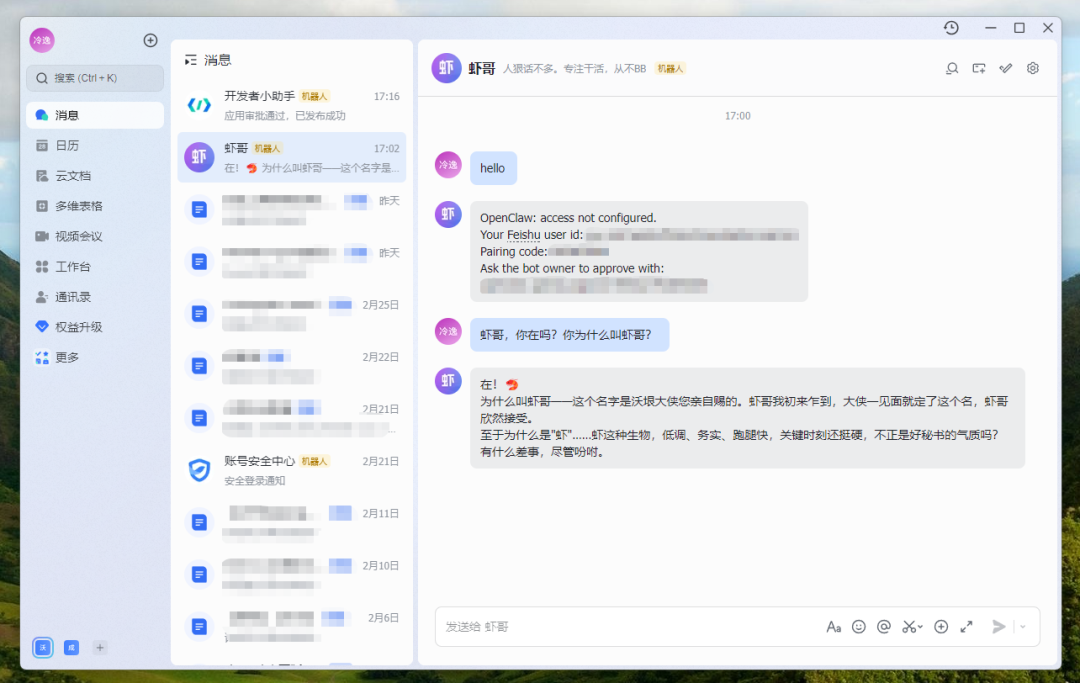The image size is (1080, 683).
Task: Open text formatting with the Aa icon
Action: point(834,626)
